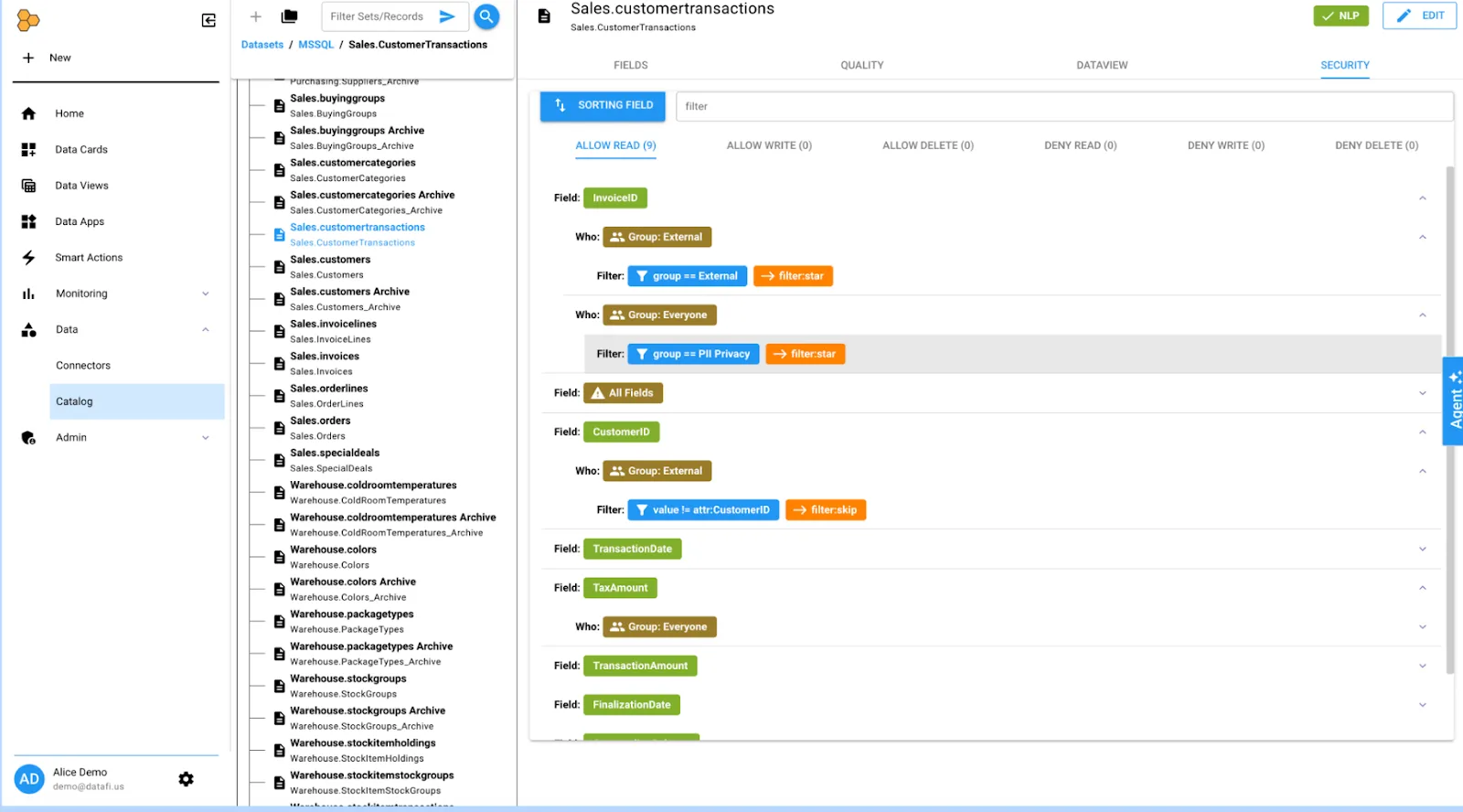1463x812 pixels.
Task: Open Smart Actions lightning icon
Action: pyautogui.click(x=29, y=258)
